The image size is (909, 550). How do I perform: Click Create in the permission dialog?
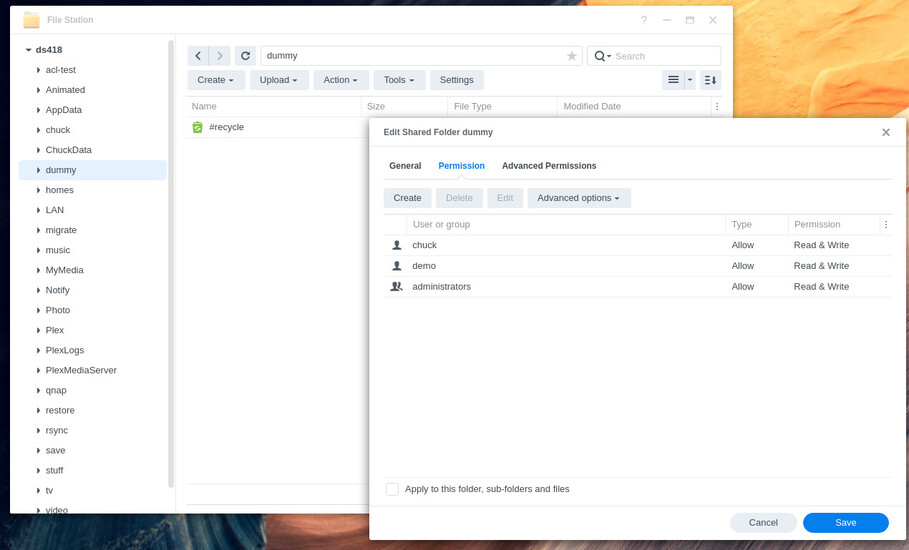(x=408, y=198)
